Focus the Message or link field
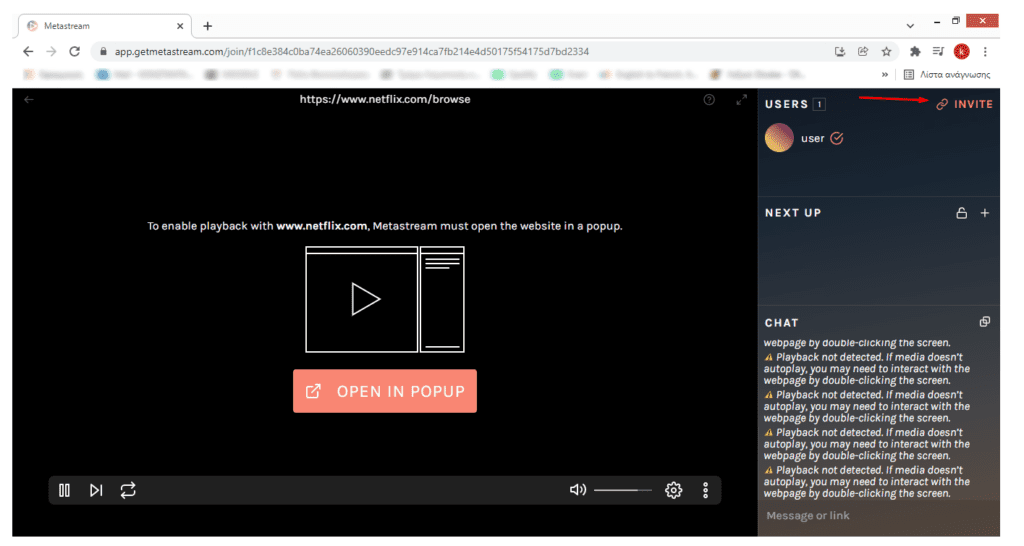 click(x=878, y=516)
